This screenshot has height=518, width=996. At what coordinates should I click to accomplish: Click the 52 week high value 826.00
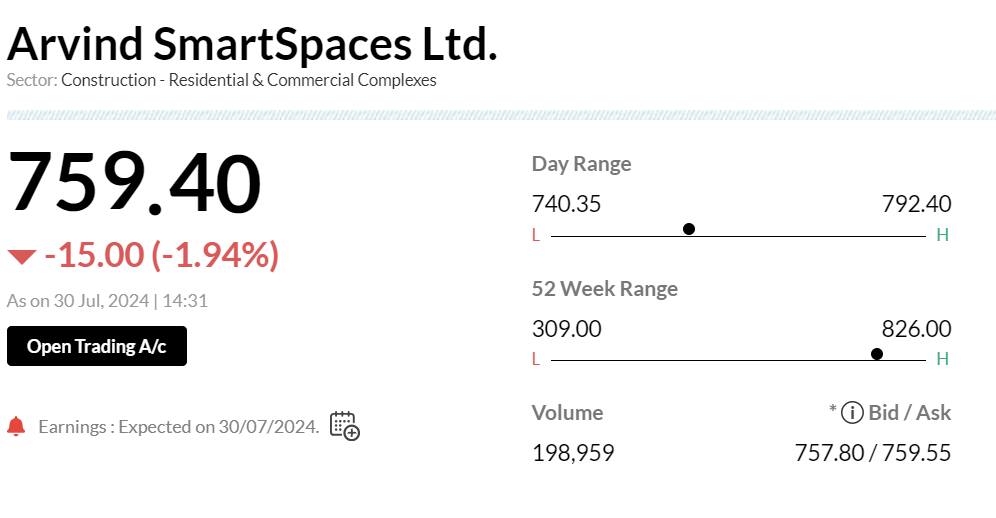click(x=916, y=328)
